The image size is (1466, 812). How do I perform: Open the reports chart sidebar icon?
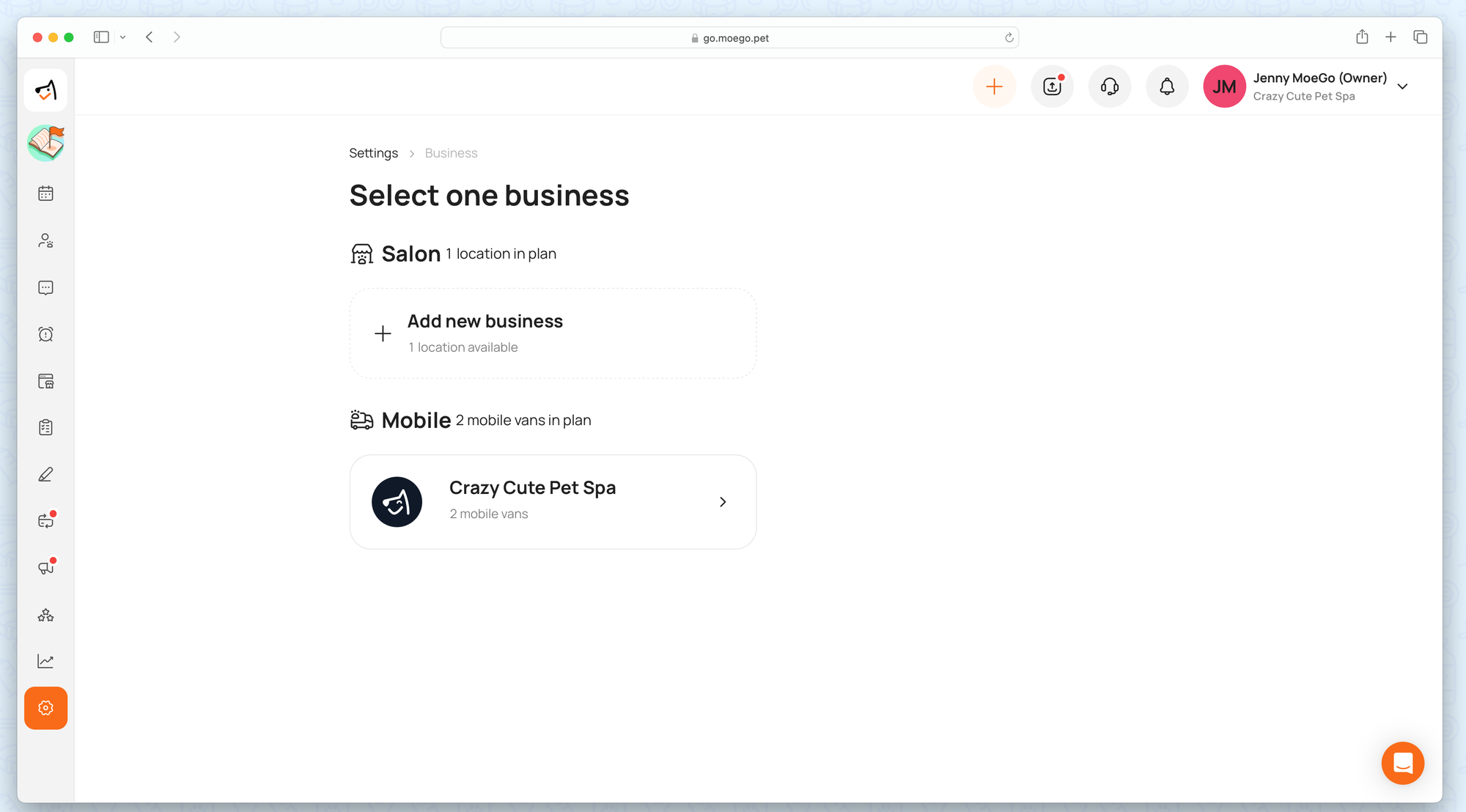45,661
